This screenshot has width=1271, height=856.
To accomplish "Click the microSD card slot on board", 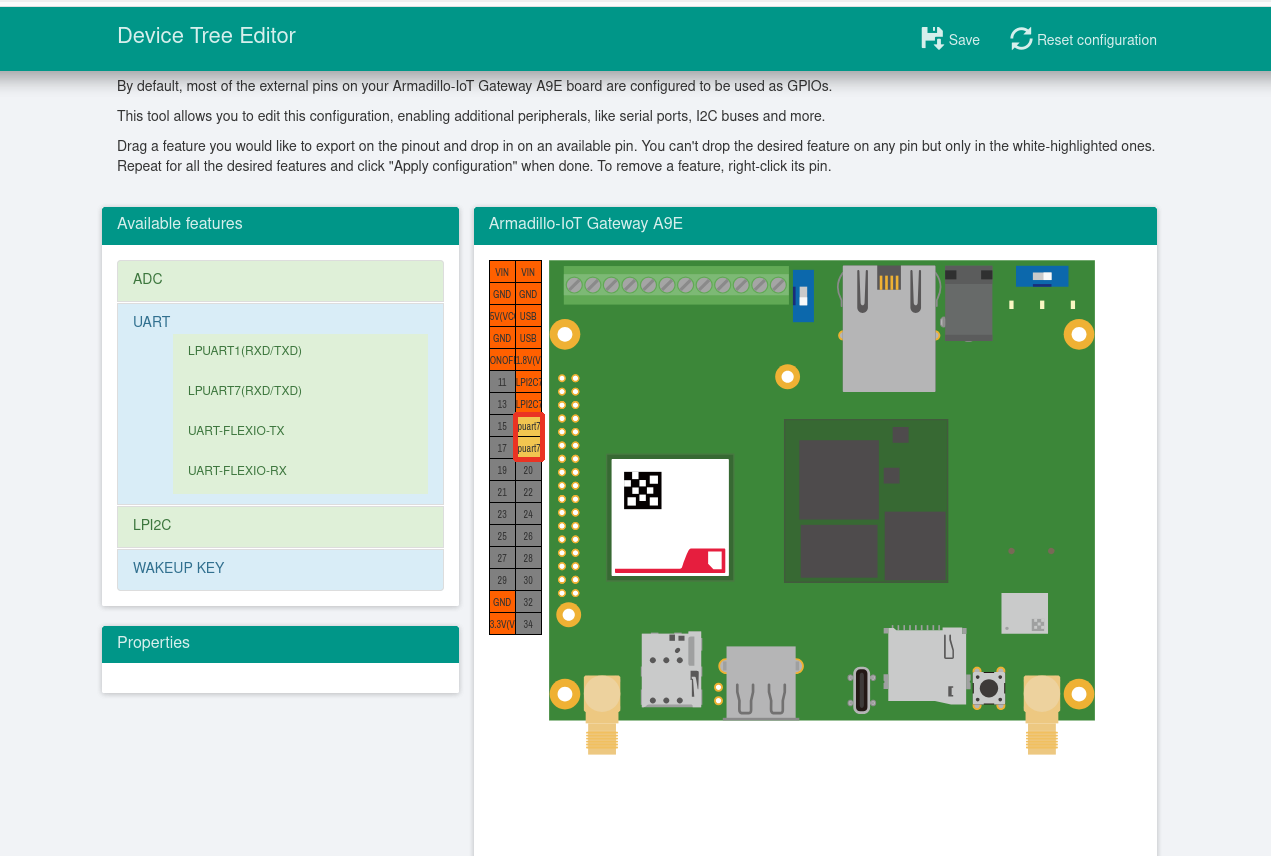I will coord(926,663).
